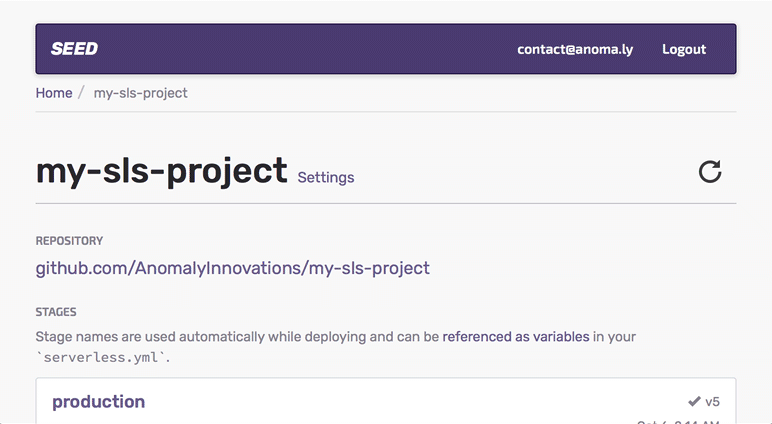Click the checkmark icon on the production stage
772x424 pixels.
(x=694, y=402)
